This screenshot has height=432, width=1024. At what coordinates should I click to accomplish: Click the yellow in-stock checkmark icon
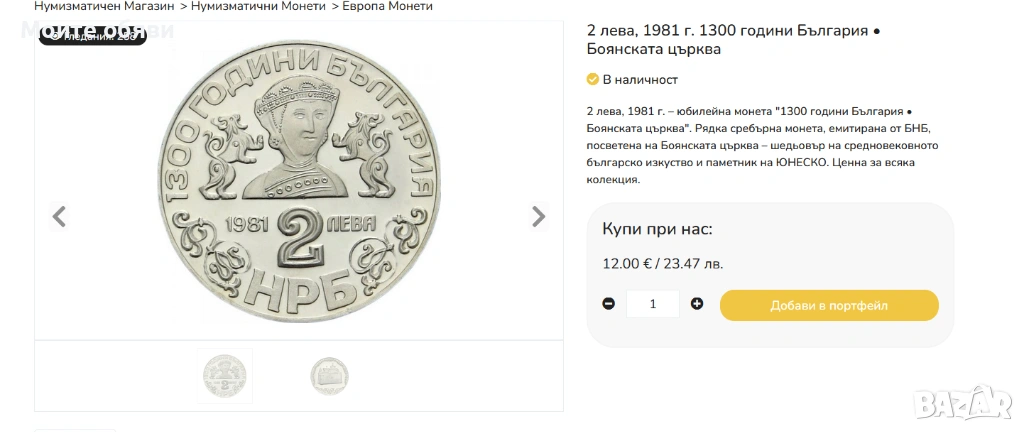592,79
